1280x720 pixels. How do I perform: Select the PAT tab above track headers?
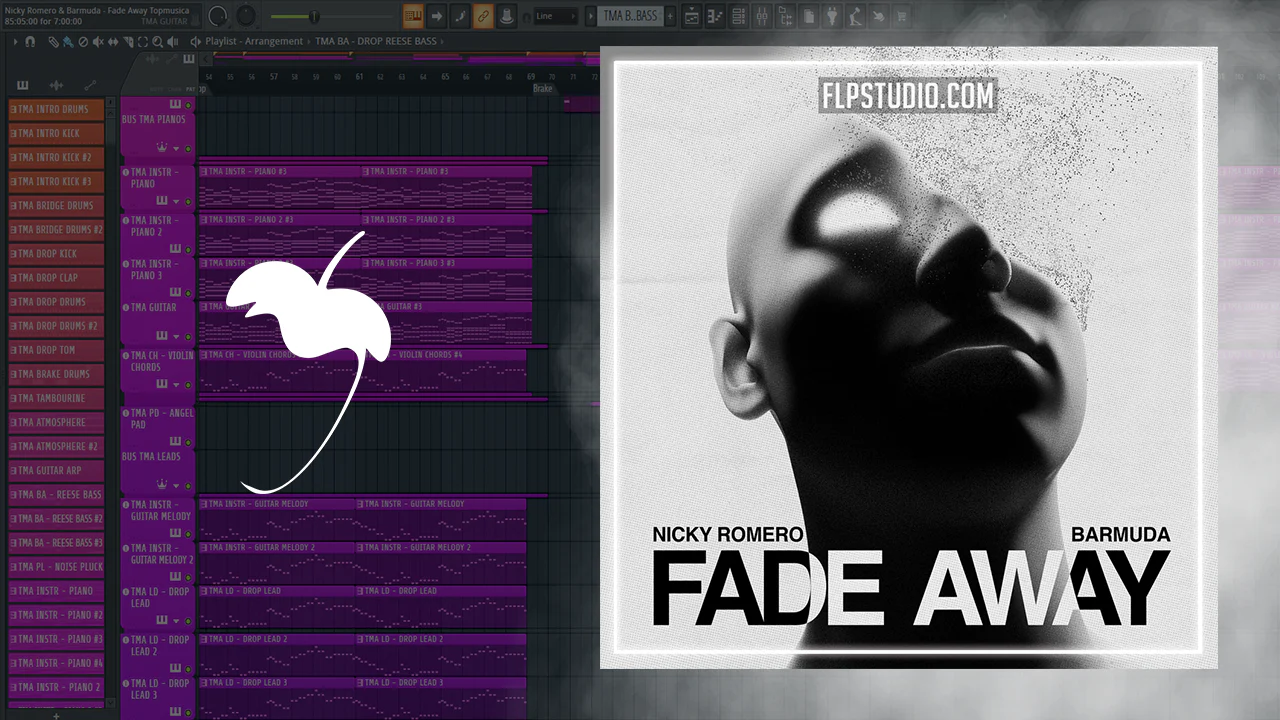[x=189, y=89]
